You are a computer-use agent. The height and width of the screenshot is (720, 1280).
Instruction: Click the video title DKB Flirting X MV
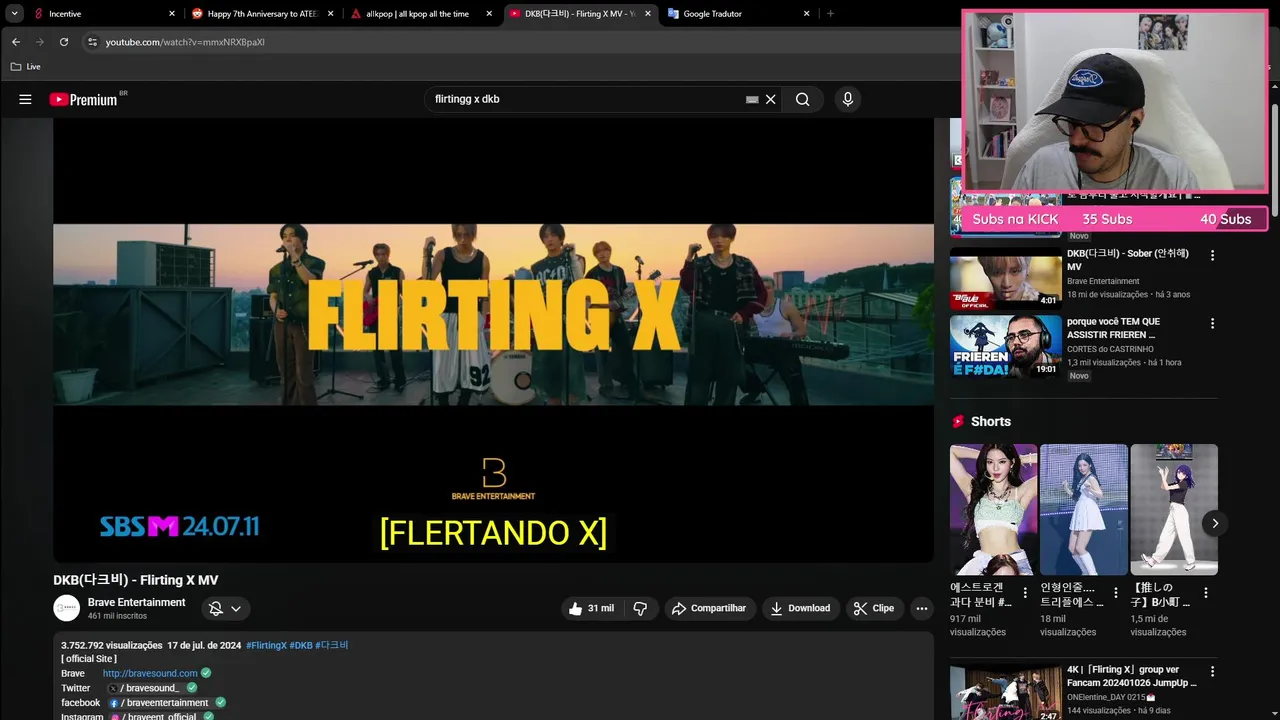tap(136, 580)
